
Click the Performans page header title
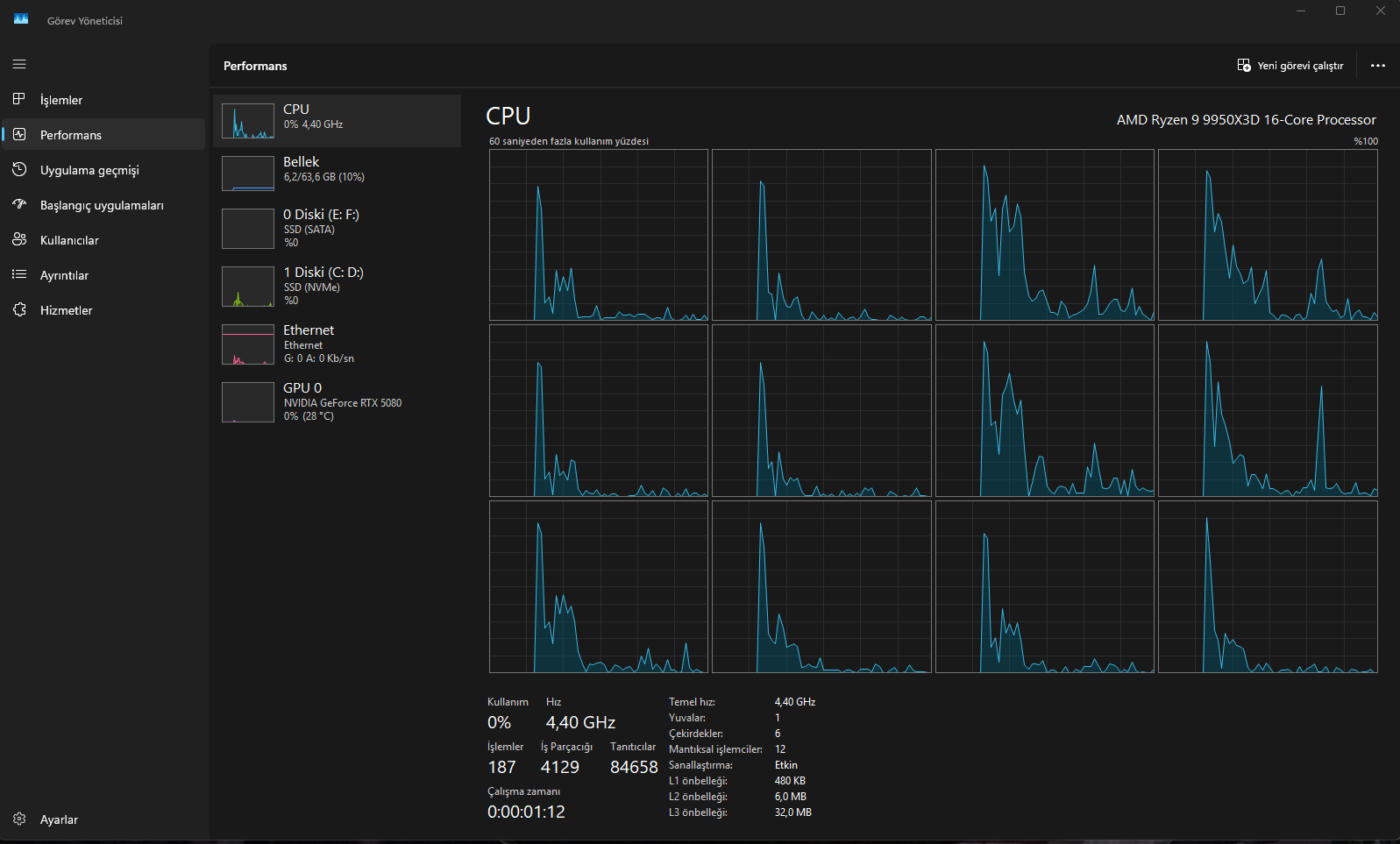(255, 66)
